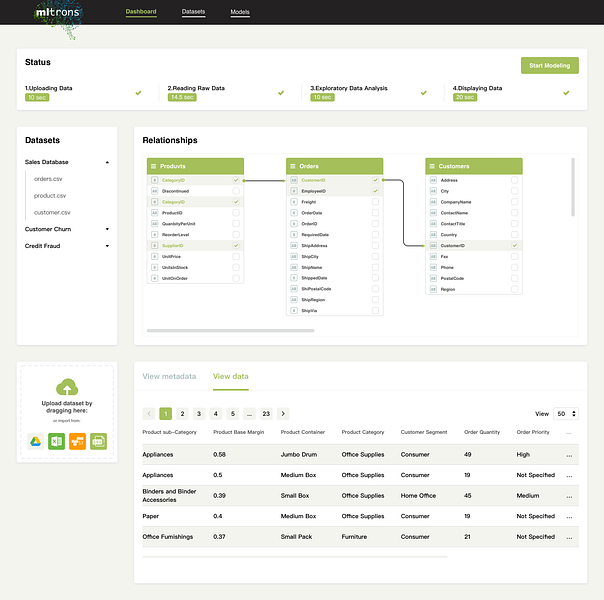Image resolution: width=604 pixels, height=600 pixels.
Task: Click the Relationships vertical scrollbar
Action: tap(573, 187)
